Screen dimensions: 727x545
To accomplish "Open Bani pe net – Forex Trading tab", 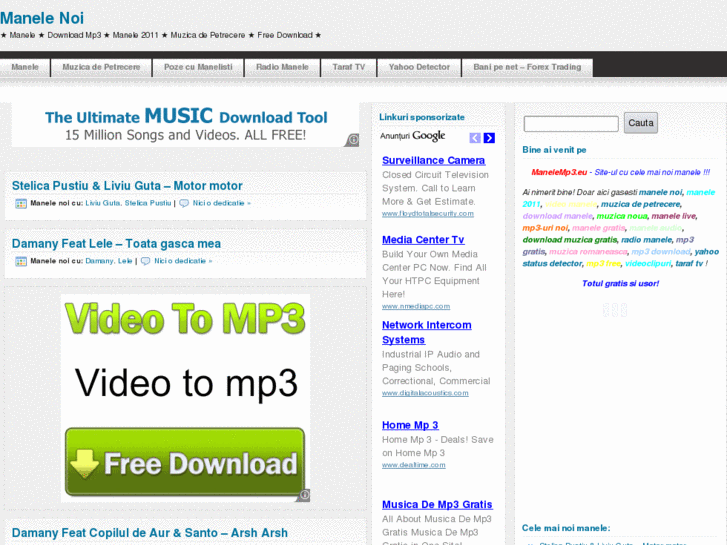I will 527,67.
